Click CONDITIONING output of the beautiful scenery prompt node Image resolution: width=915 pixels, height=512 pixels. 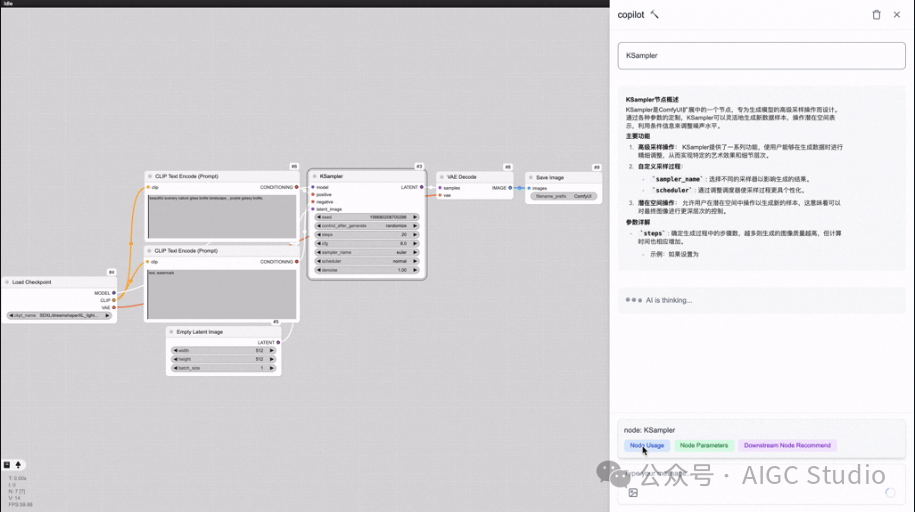[296, 187]
